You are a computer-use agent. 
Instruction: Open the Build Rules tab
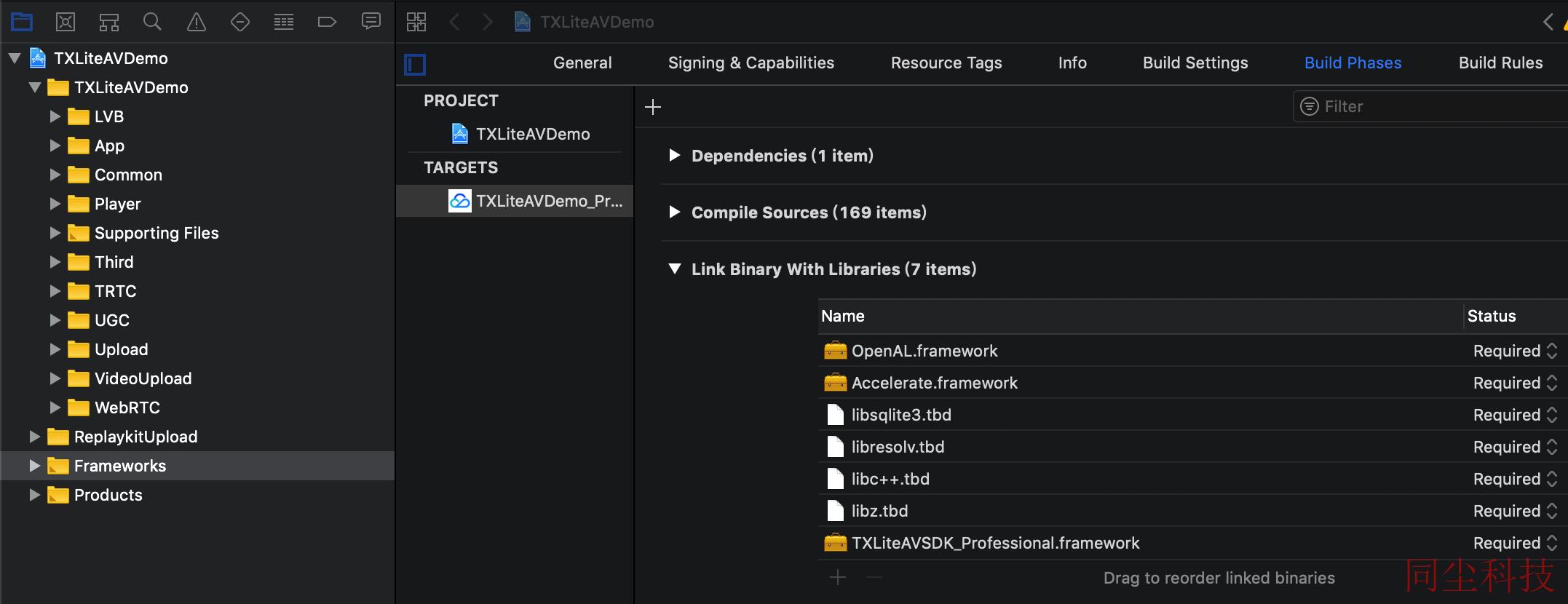(1500, 63)
